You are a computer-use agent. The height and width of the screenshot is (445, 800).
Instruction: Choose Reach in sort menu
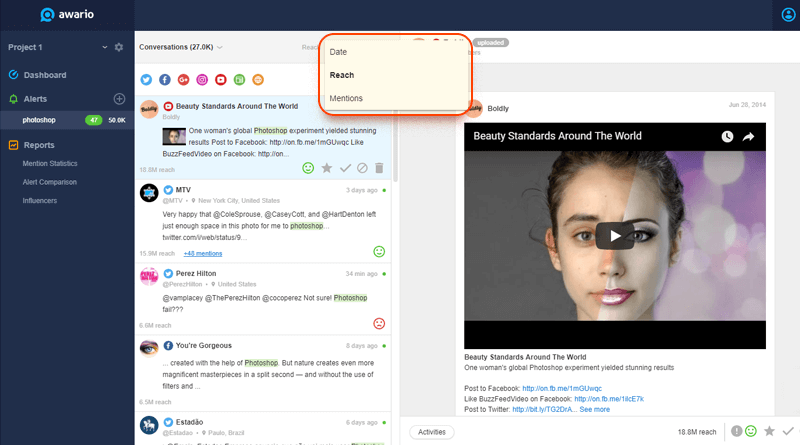[x=342, y=75]
